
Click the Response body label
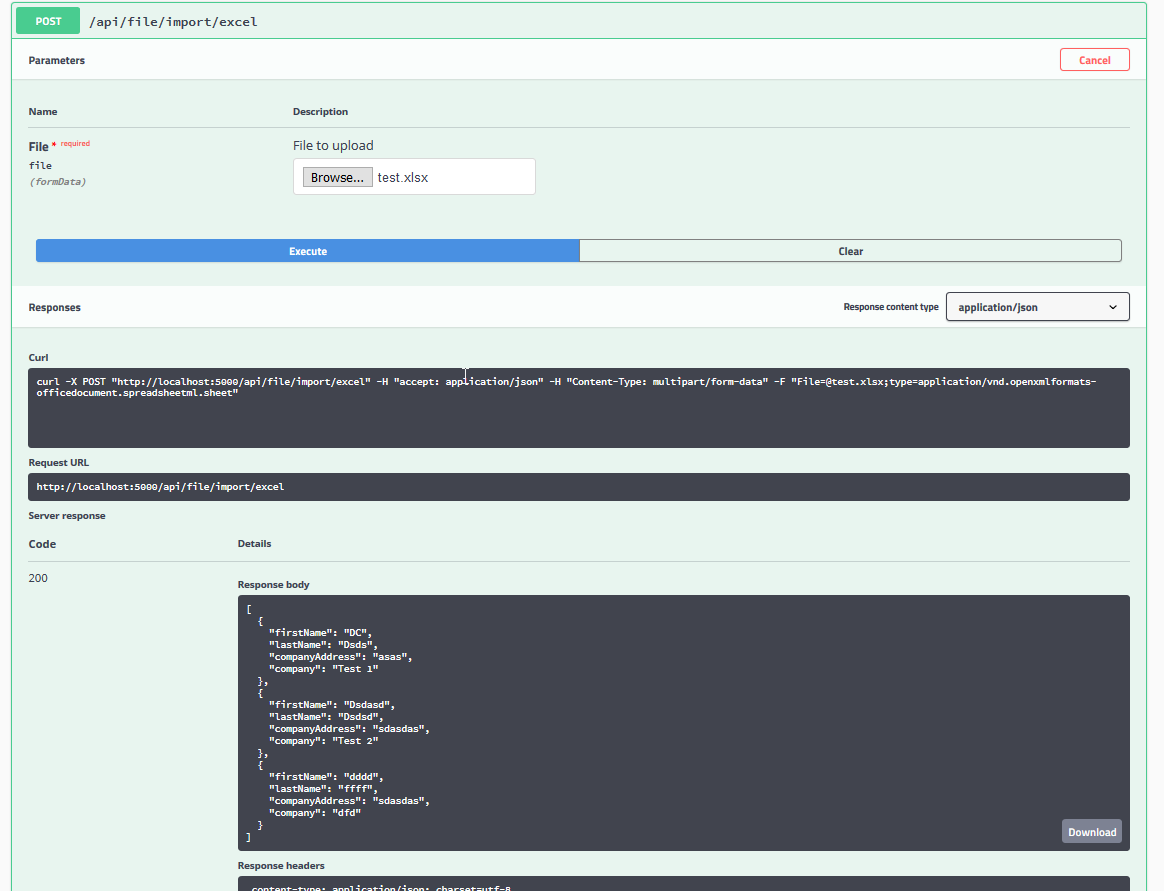[x=273, y=585]
